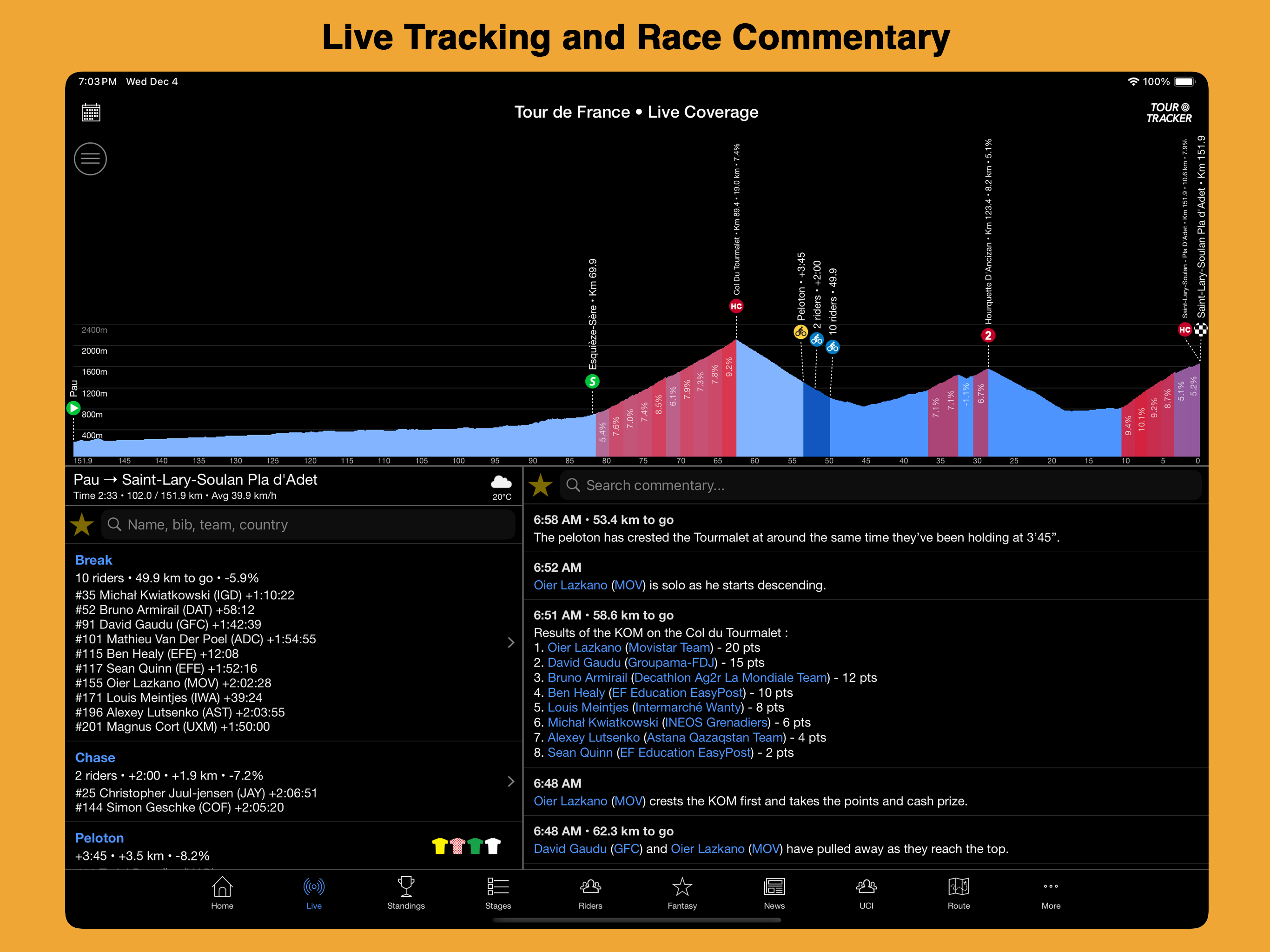Open the Chase group header
This screenshot has width=1270, height=952.
click(95, 758)
